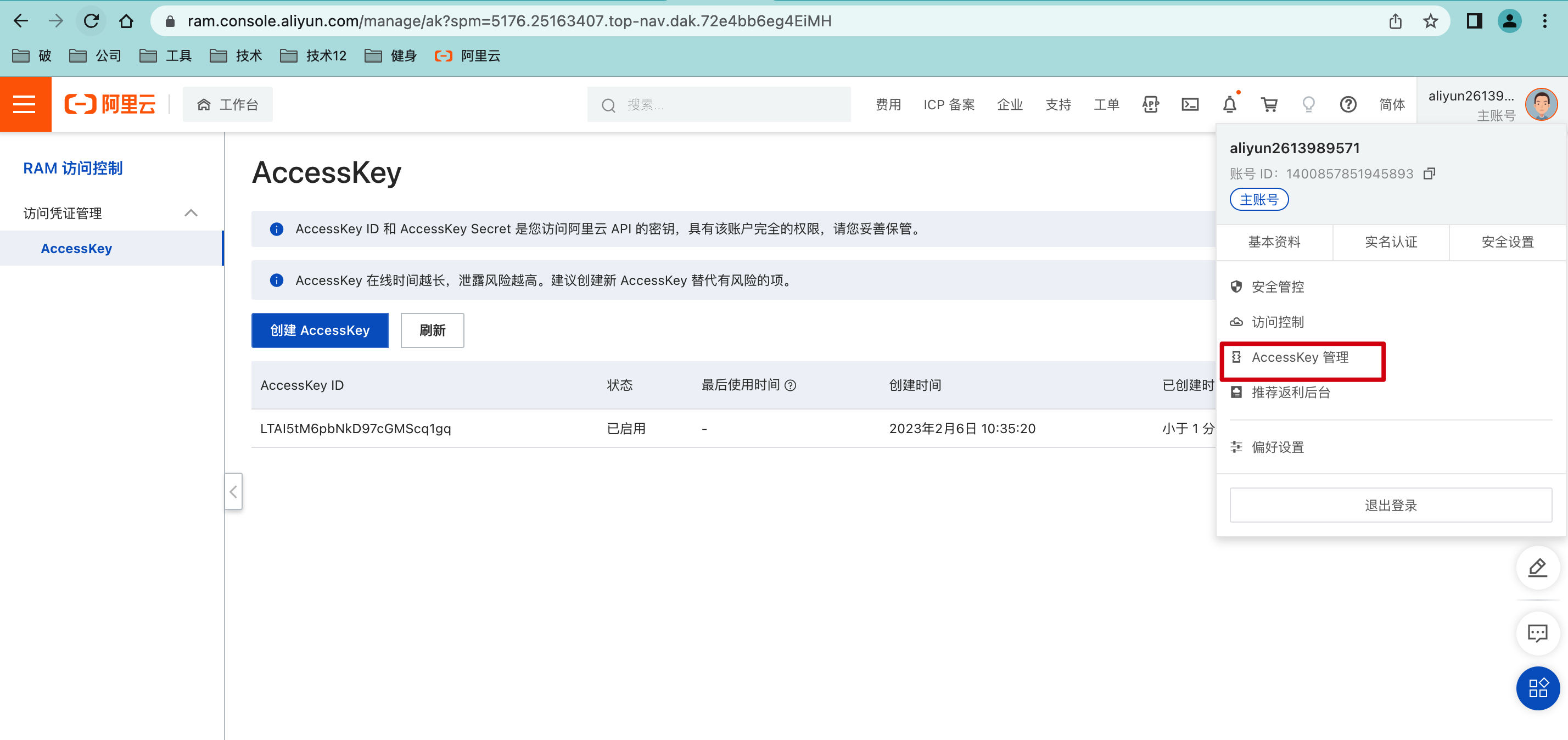
Task: Click the lightbulb suggestions icon
Action: point(1308,105)
